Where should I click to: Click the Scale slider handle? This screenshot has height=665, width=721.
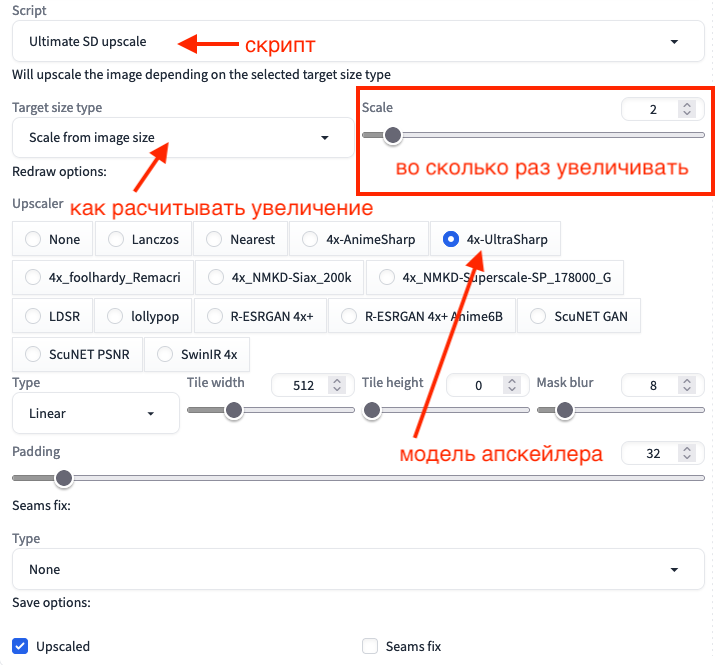393,135
